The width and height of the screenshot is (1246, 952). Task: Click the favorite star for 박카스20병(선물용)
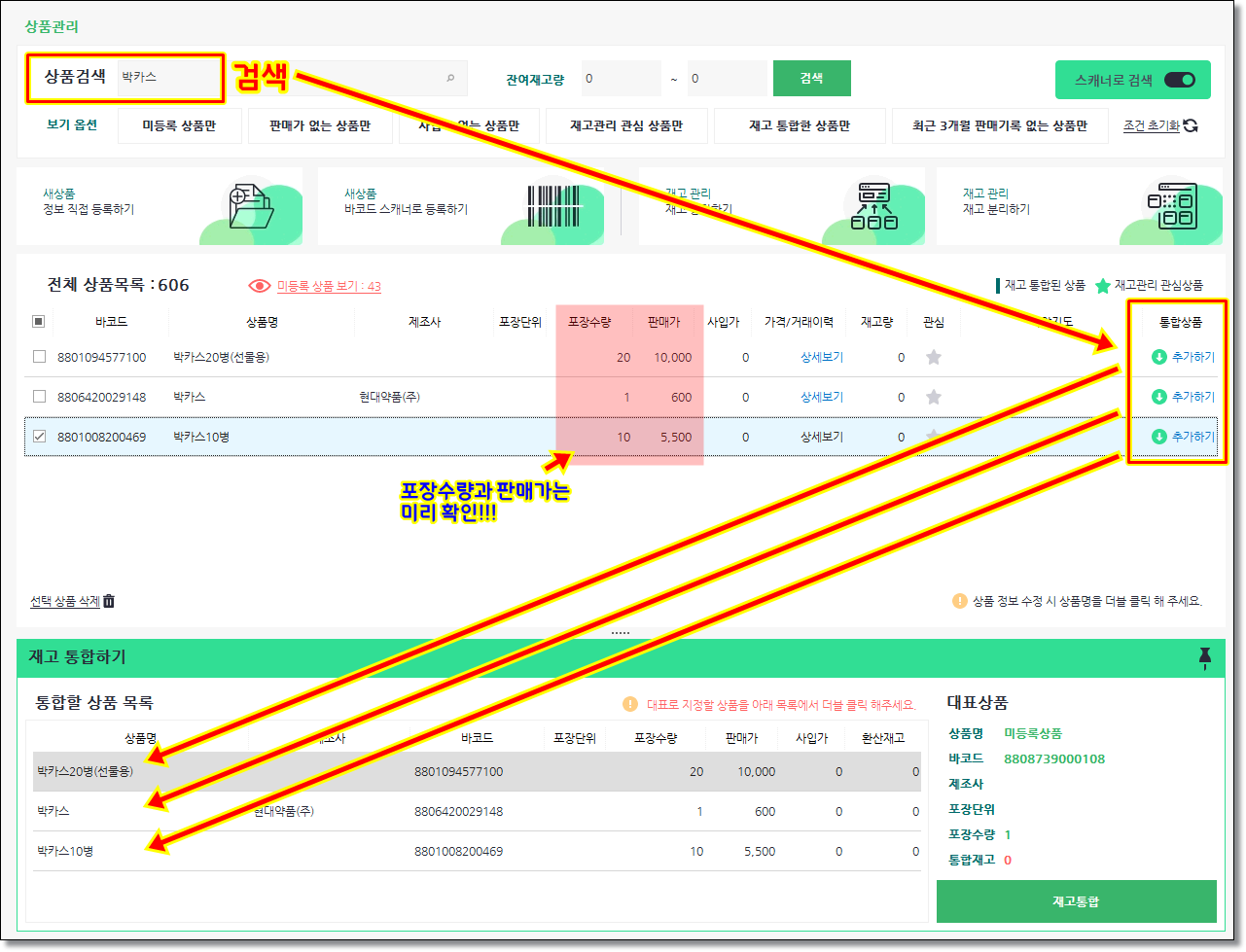pos(934,357)
